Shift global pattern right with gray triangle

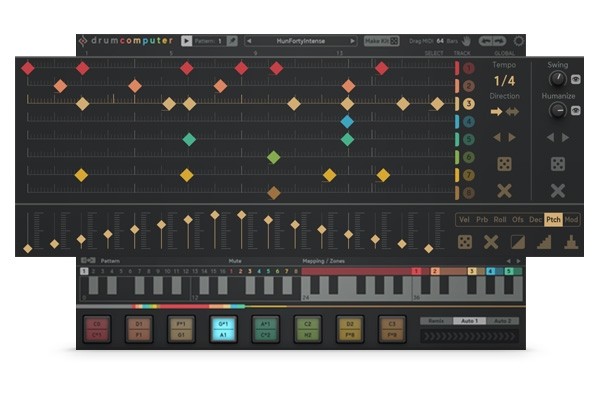point(565,137)
